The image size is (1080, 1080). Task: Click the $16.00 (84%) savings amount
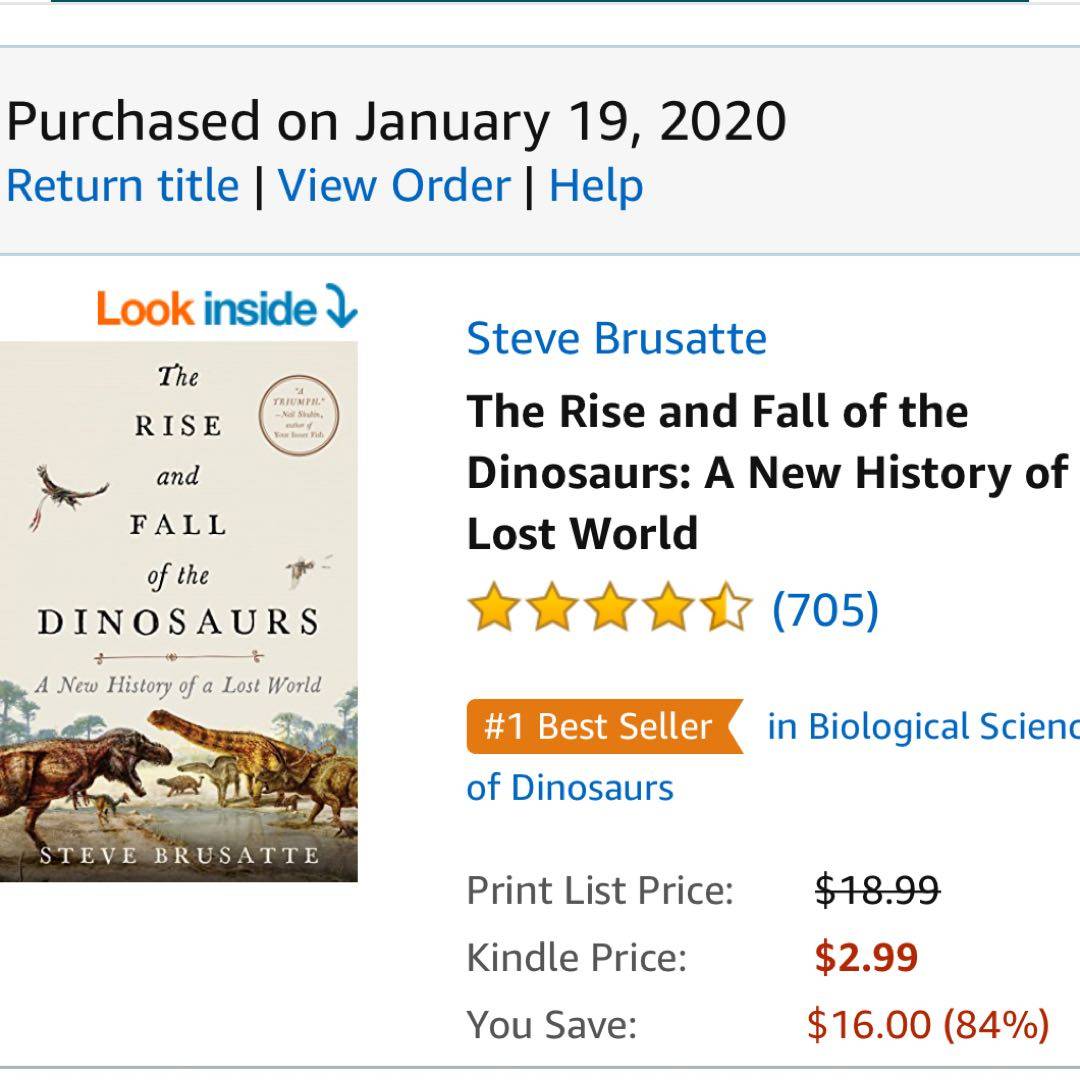tap(928, 1024)
